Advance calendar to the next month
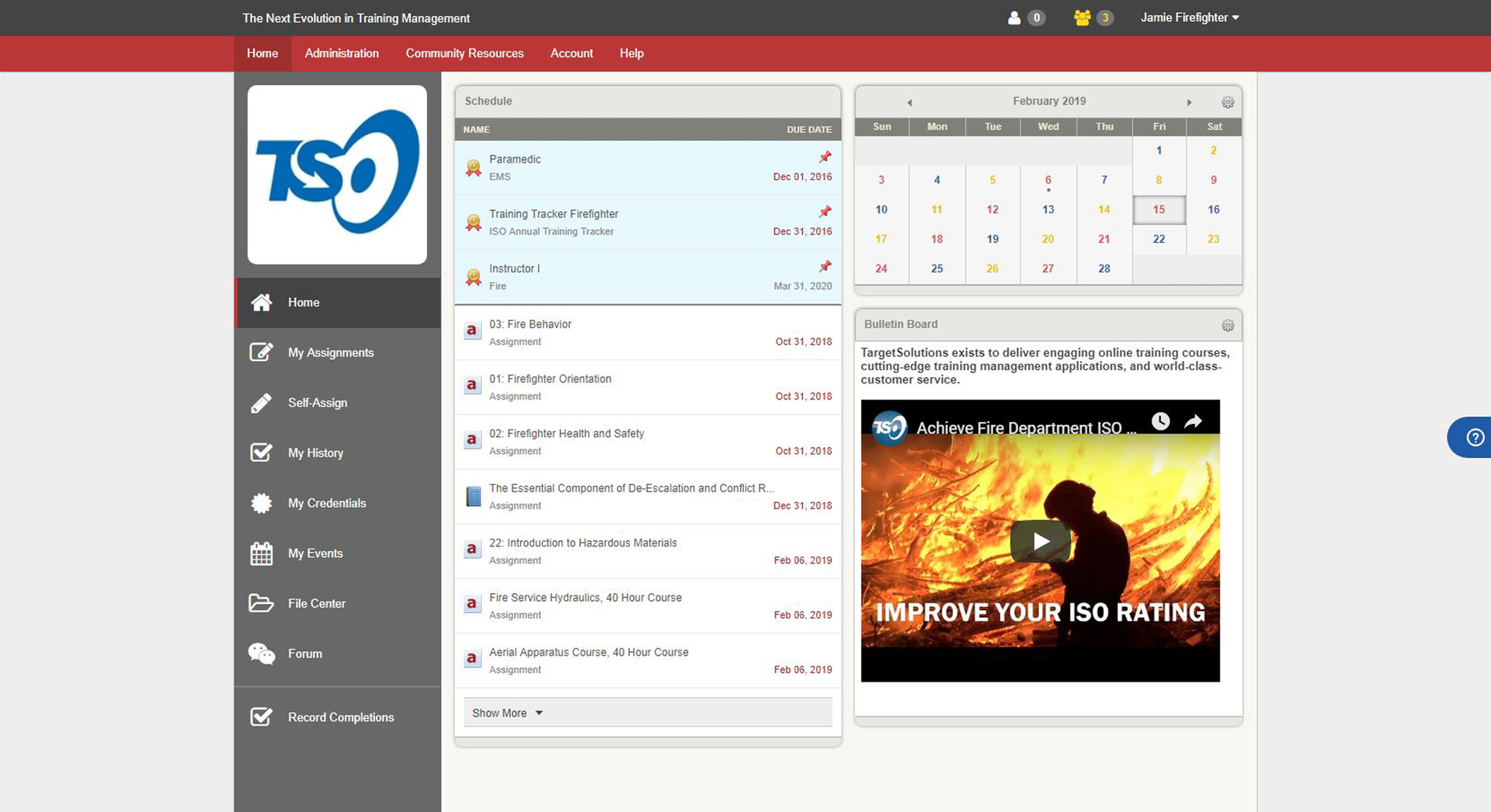1491x812 pixels. coord(1190,102)
